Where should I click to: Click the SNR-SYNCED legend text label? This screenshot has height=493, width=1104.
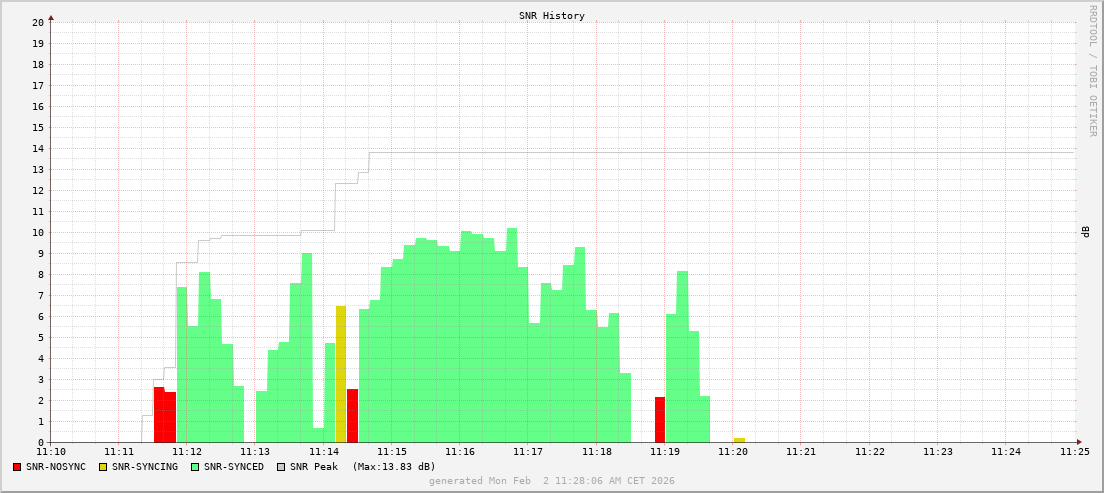coord(233,467)
